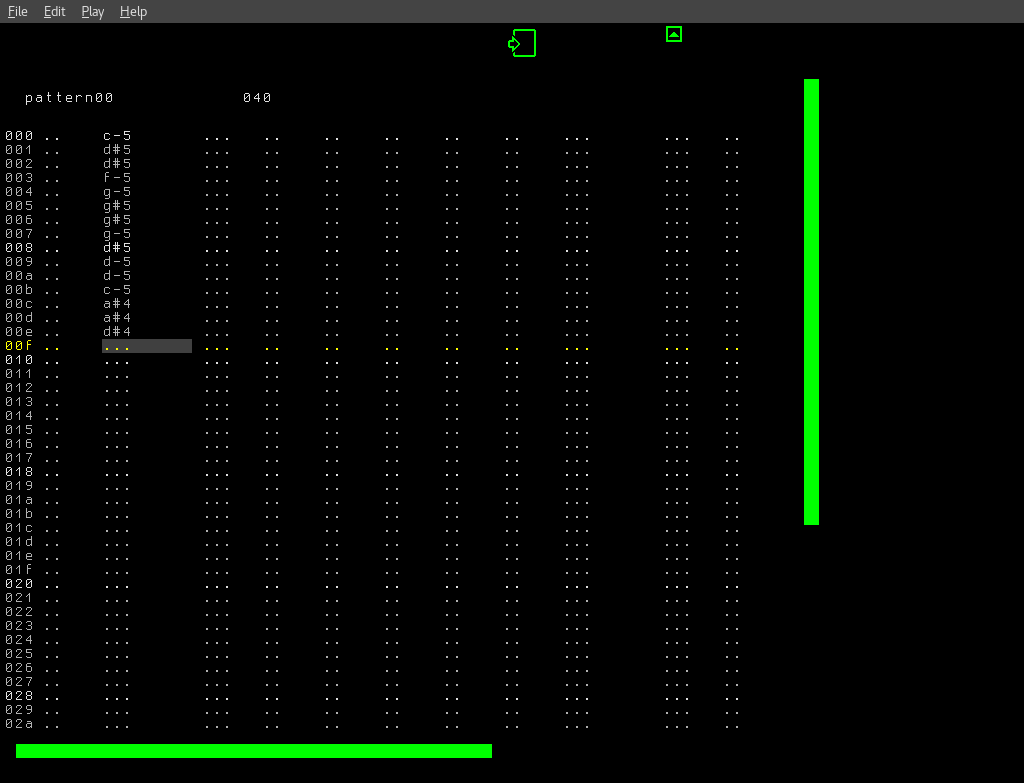This screenshot has height=783, width=1024.
Task: Click the horizontal green scrollbar at bottom
Action: (x=255, y=750)
